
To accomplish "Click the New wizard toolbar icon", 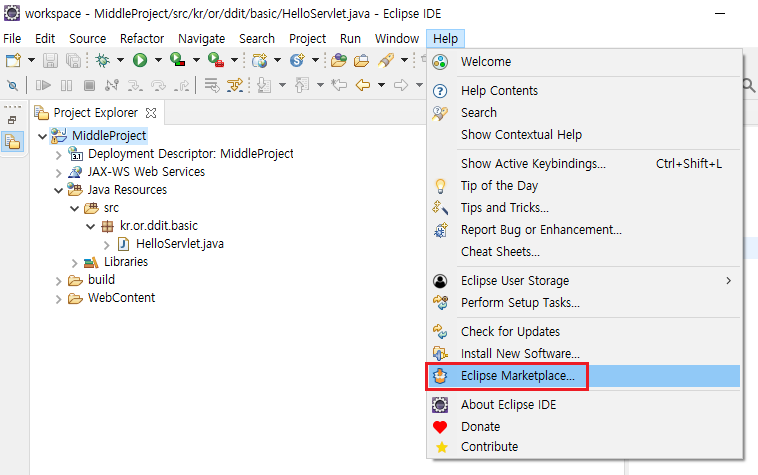I will [13, 60].
